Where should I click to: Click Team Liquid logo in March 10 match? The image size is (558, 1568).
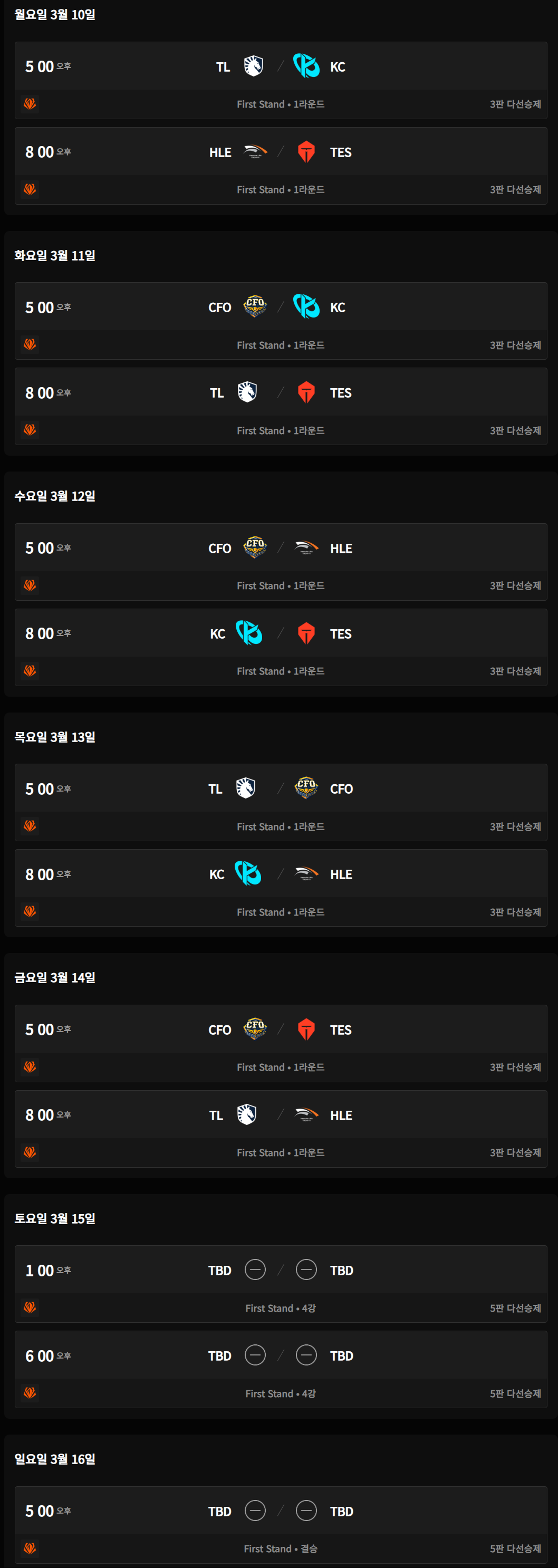(253, 66)
